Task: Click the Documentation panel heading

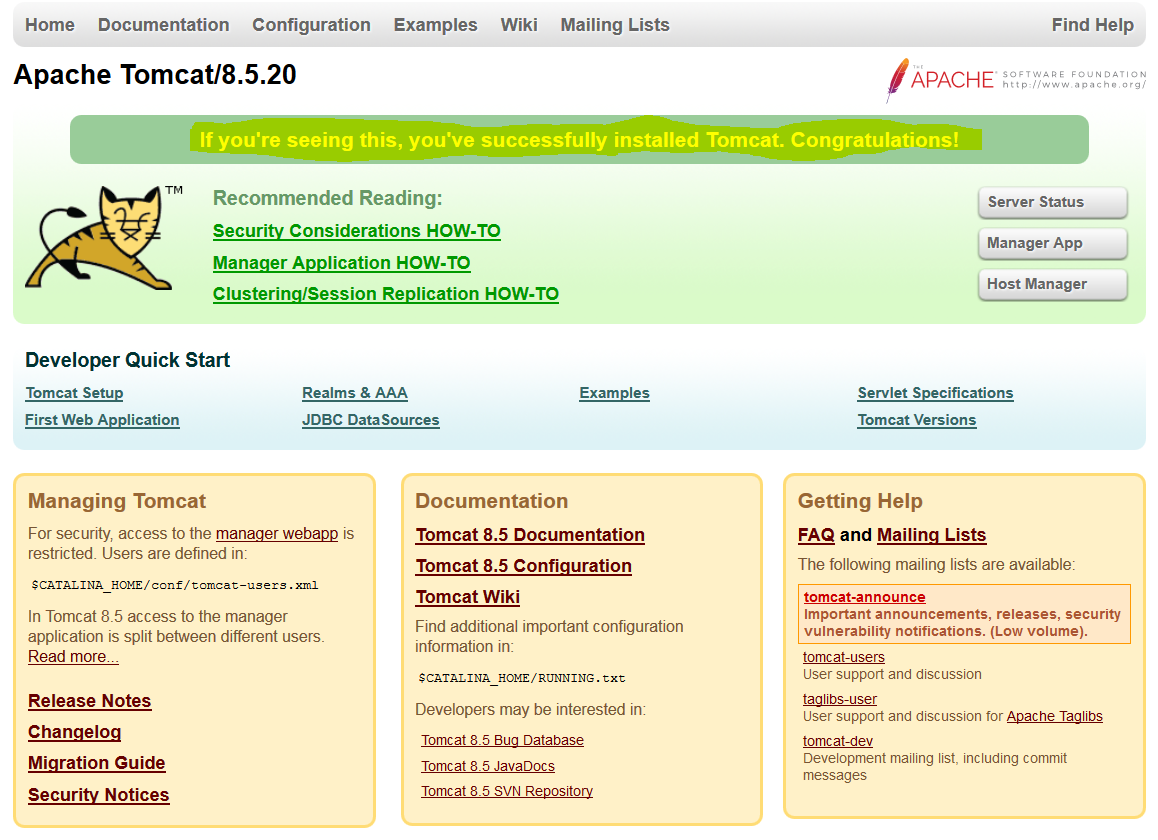Action: 491,501
